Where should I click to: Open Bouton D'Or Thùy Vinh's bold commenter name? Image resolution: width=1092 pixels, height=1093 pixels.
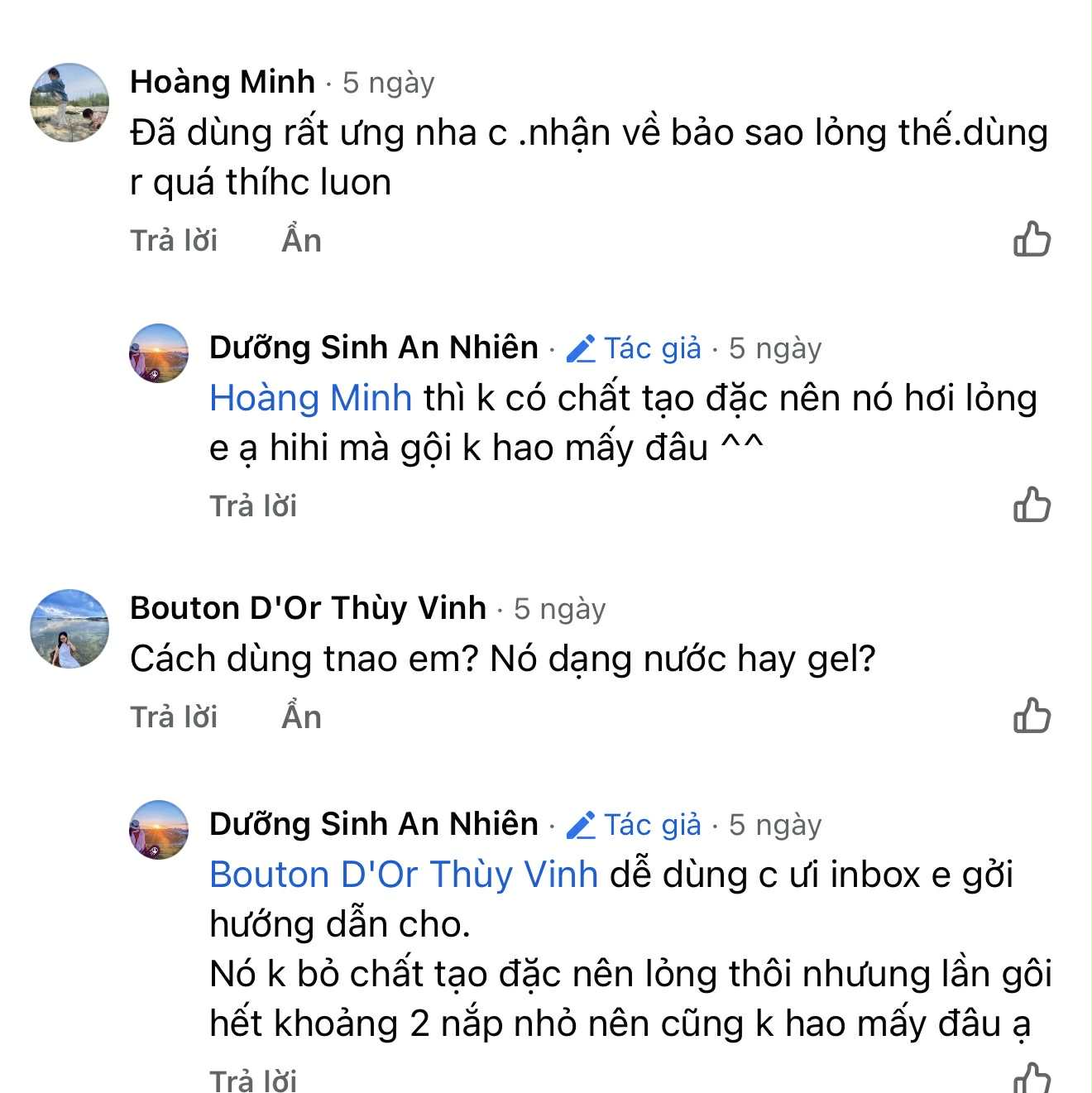coord(308,608)
